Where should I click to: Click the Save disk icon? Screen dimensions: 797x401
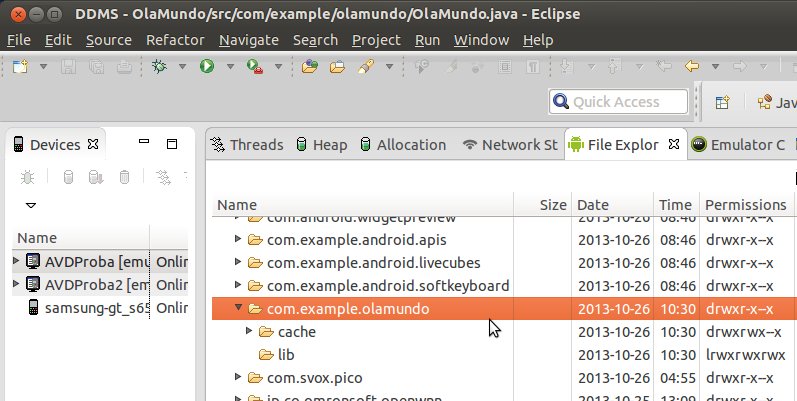pos(69,67)
